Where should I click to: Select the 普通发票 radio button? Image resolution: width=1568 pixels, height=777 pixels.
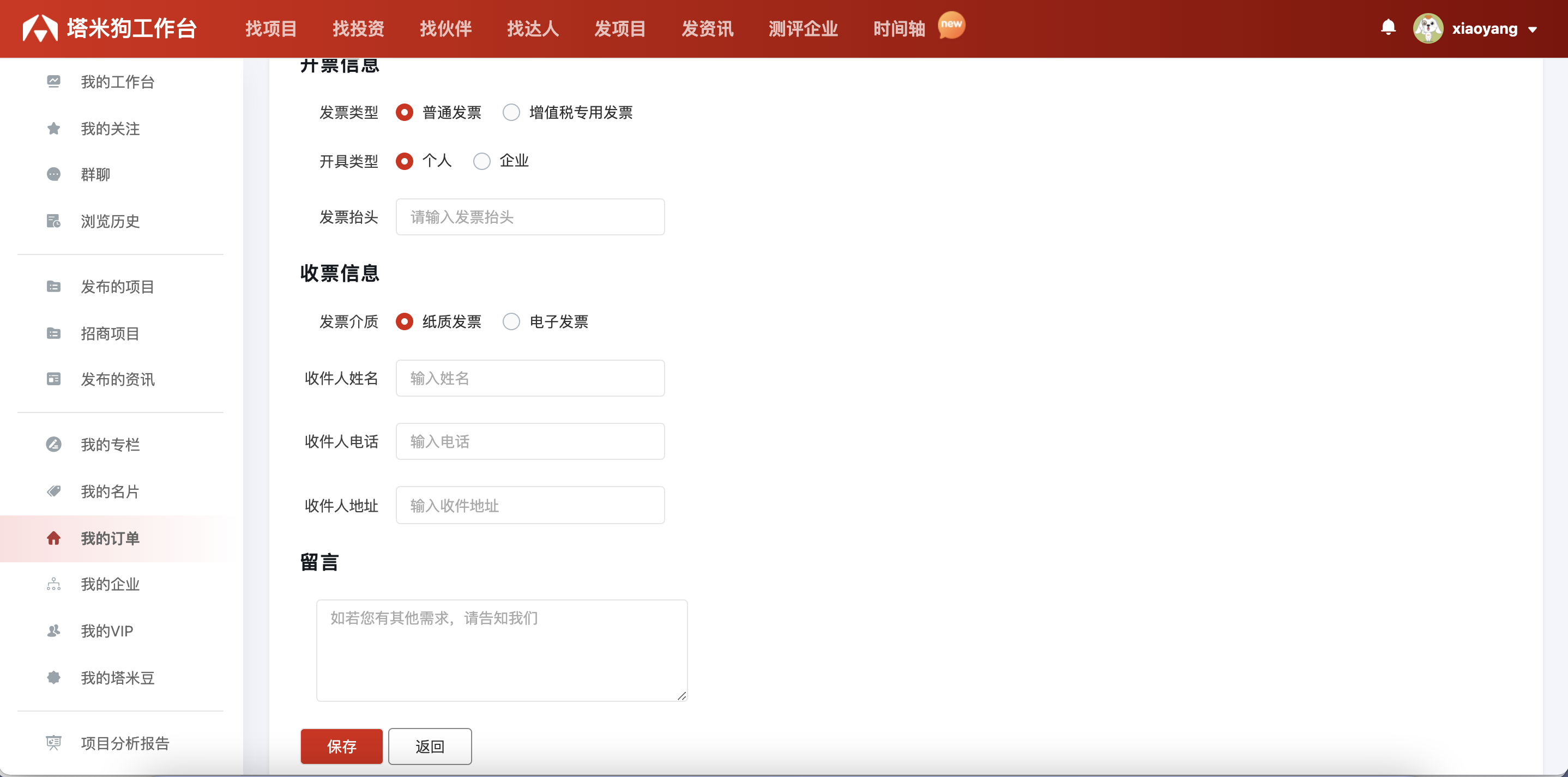(404, 113)
